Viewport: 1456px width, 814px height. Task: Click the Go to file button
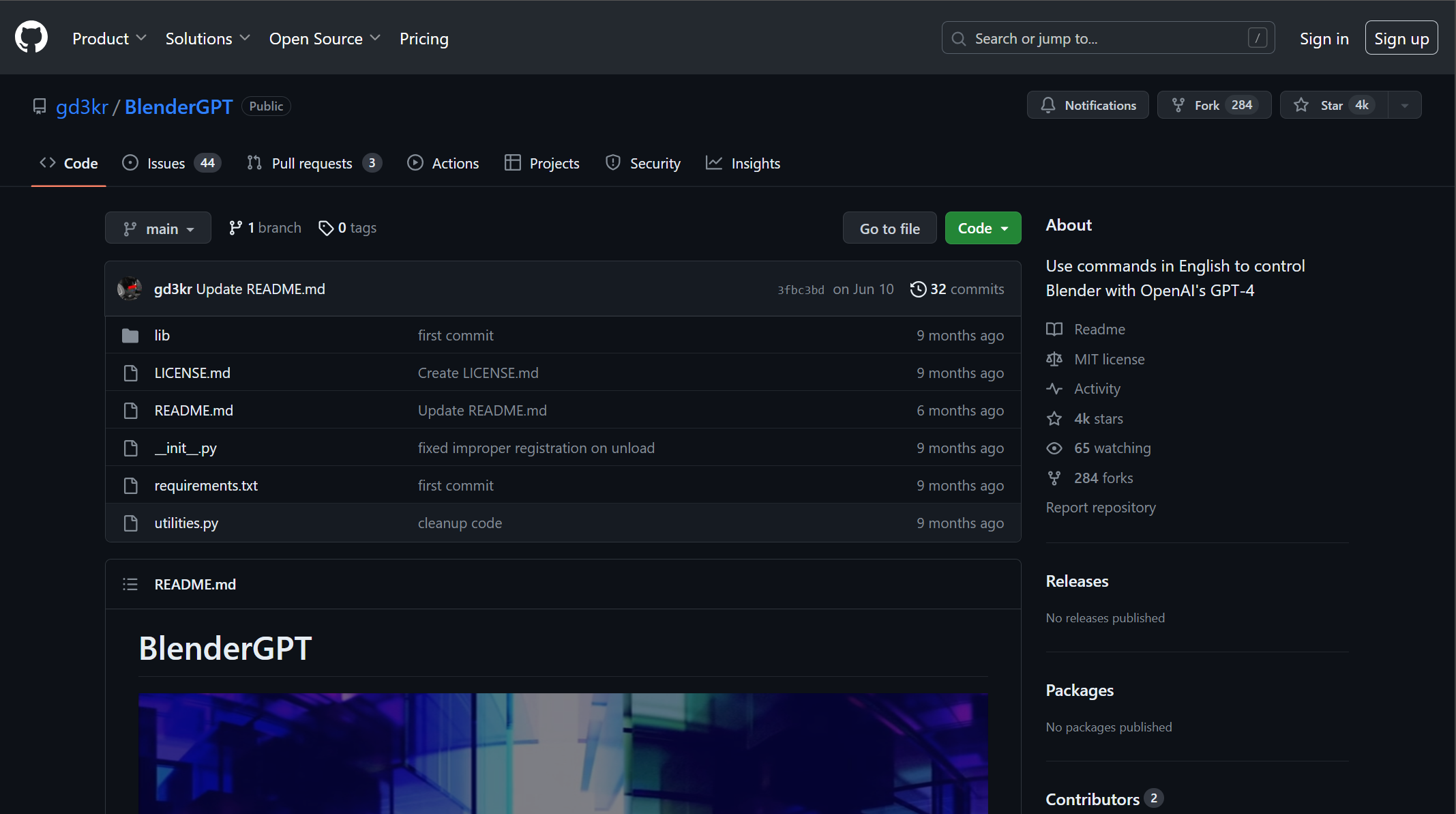889,229
